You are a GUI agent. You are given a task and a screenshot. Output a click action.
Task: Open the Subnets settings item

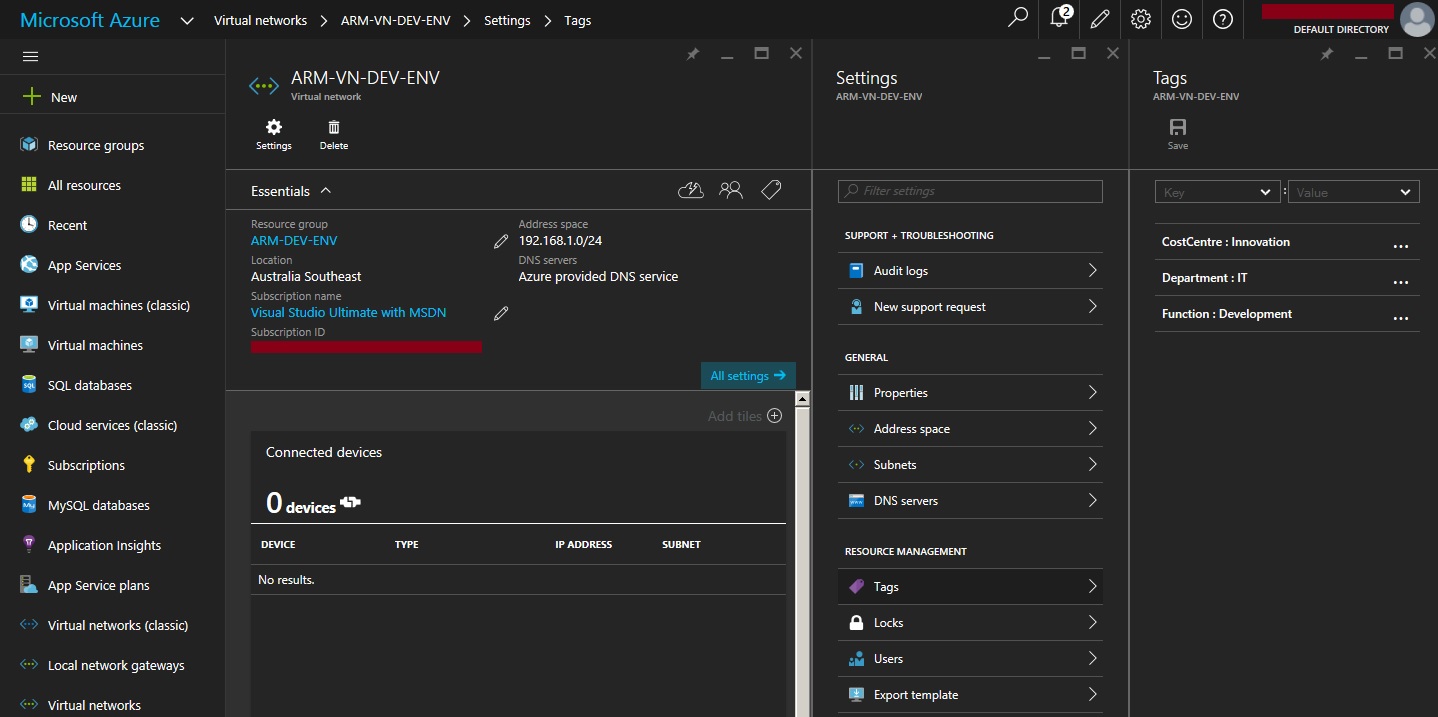(969, 465)
